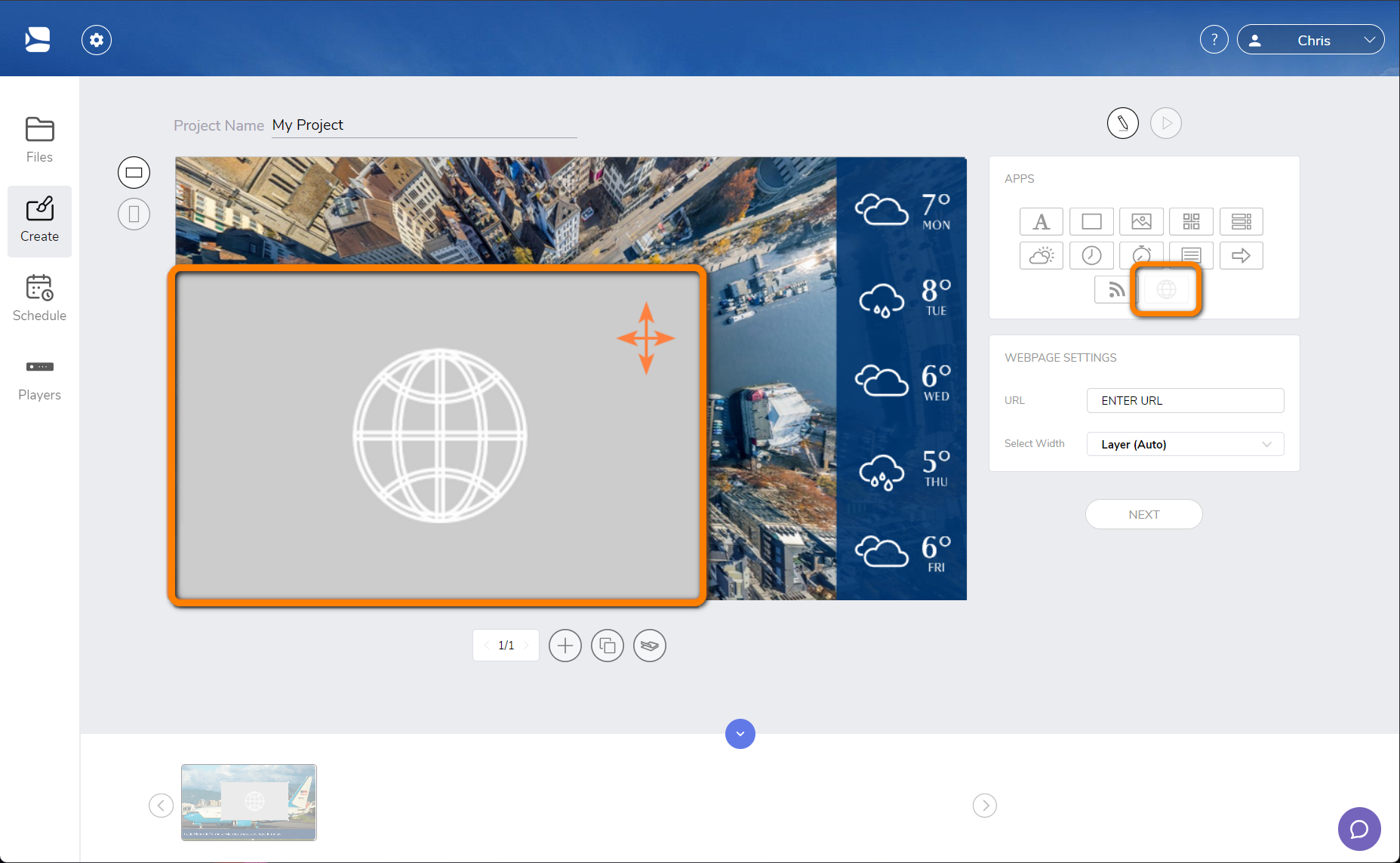Add the QR code app
The width and height of the screenshot is (1400, 863).
pyautogui.click(x=1191, y=222)
